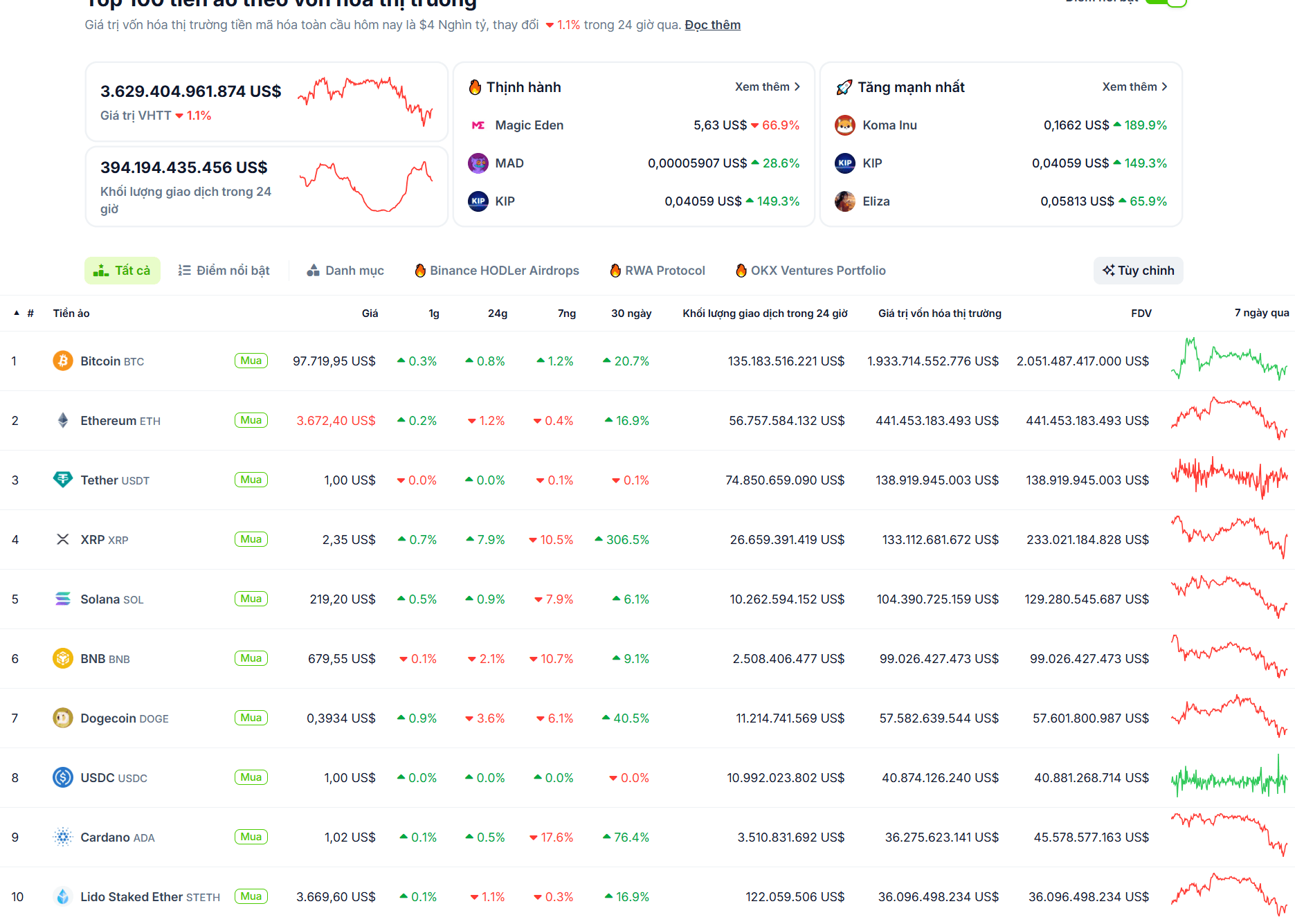Screen dimensions: 1295x924
Task: Click flame icon of RWA Protocol
Action: tap(615, 271)
